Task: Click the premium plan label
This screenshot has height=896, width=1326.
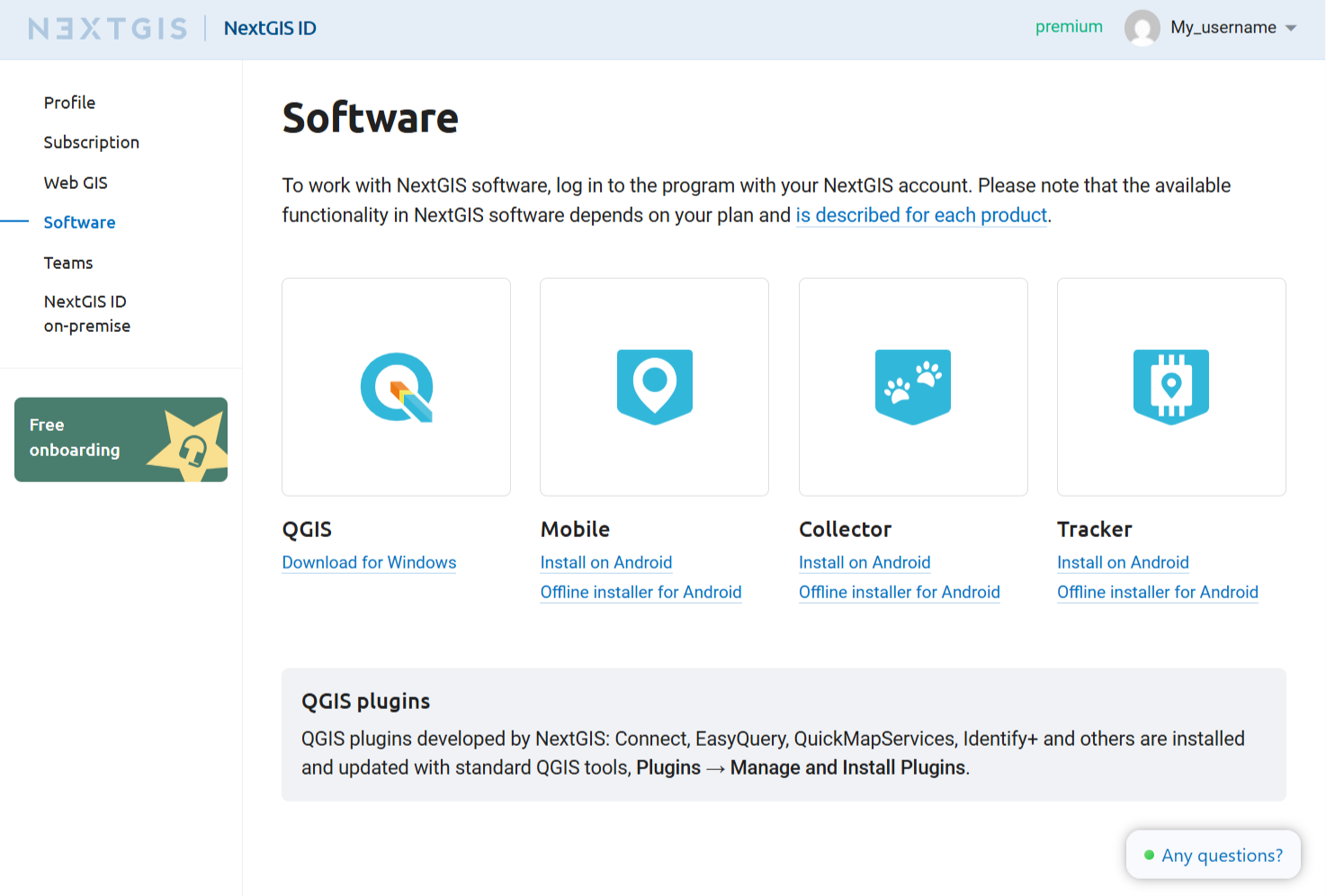Action: coord(1069,27)
